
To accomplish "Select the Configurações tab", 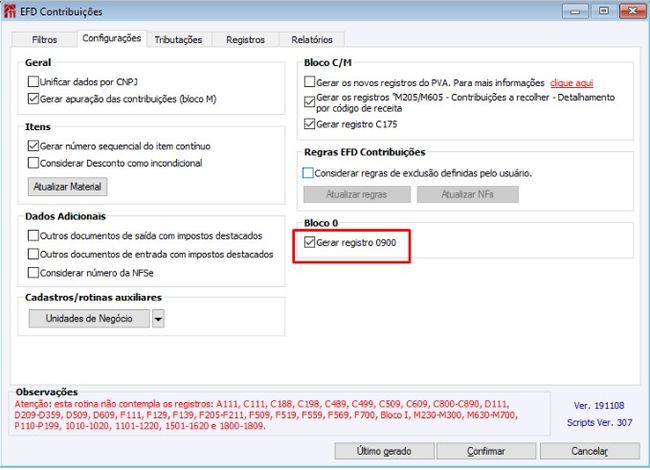I will [112, 39].
